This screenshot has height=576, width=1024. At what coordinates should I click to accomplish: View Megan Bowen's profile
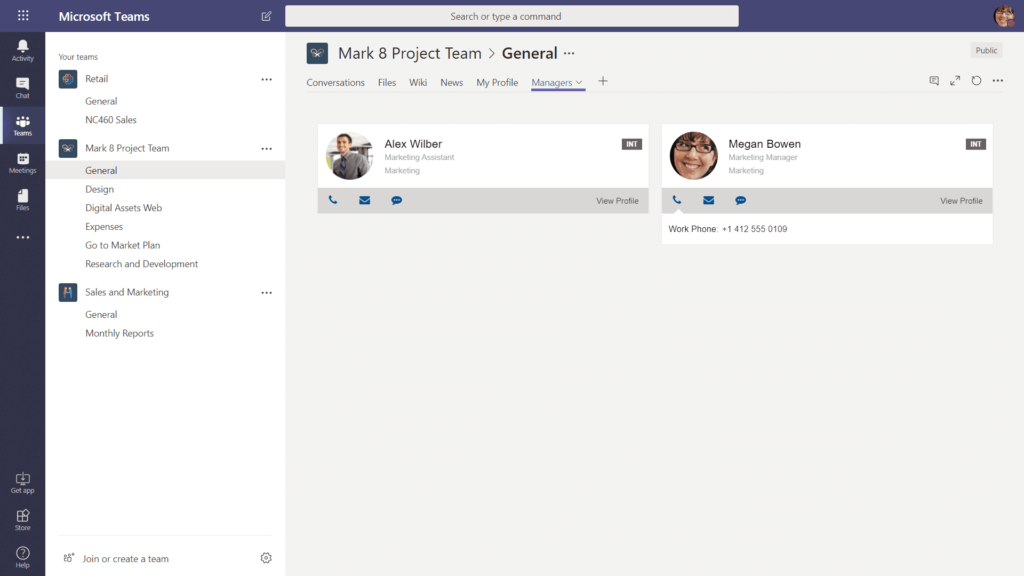(x=961, y=200)
